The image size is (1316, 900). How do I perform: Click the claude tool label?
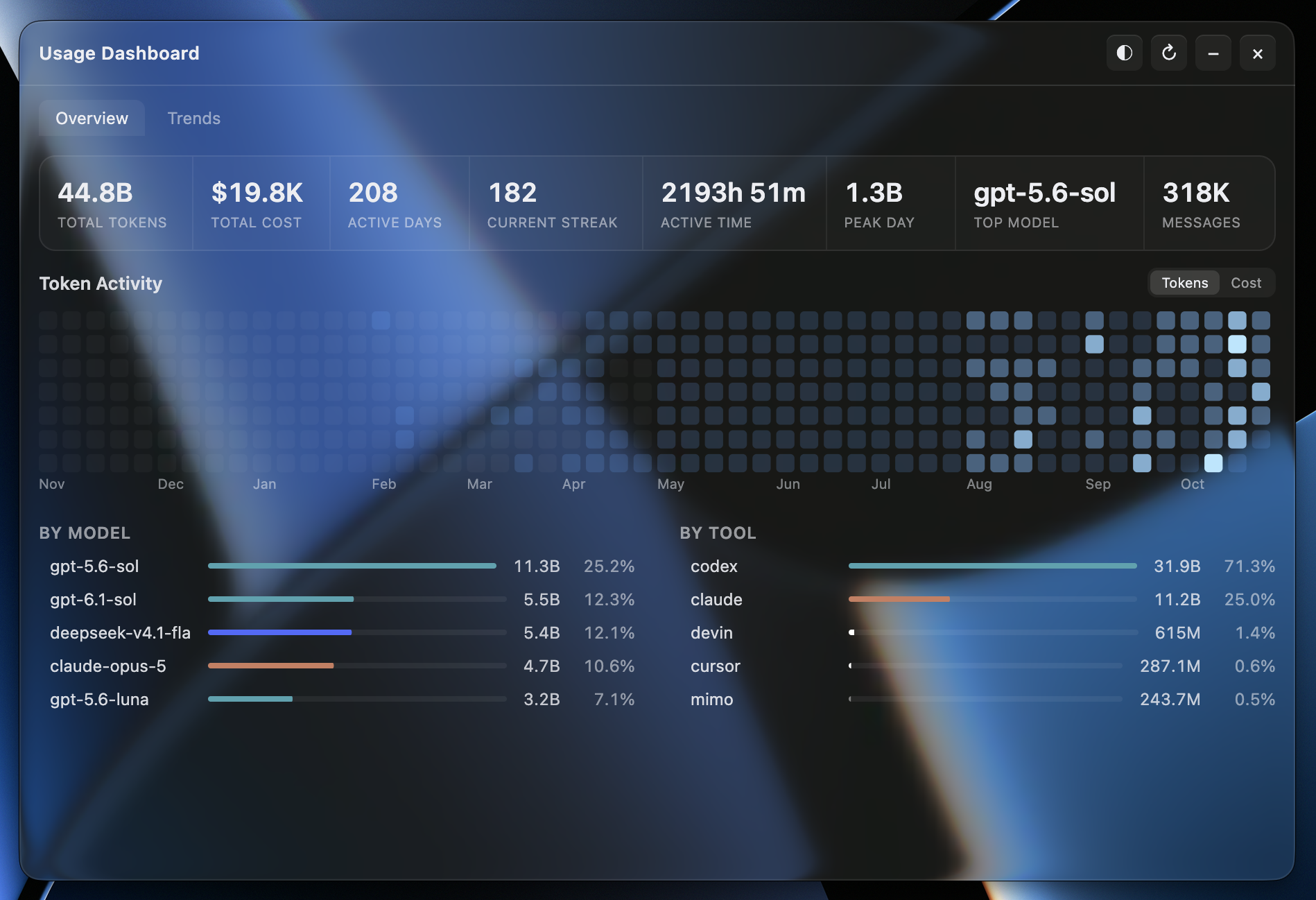pyautogui.click(x=716, y=600)
